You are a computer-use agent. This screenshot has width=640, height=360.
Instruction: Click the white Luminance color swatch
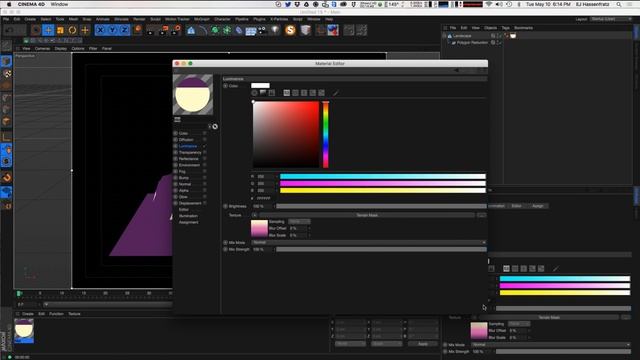pos(260,86)
